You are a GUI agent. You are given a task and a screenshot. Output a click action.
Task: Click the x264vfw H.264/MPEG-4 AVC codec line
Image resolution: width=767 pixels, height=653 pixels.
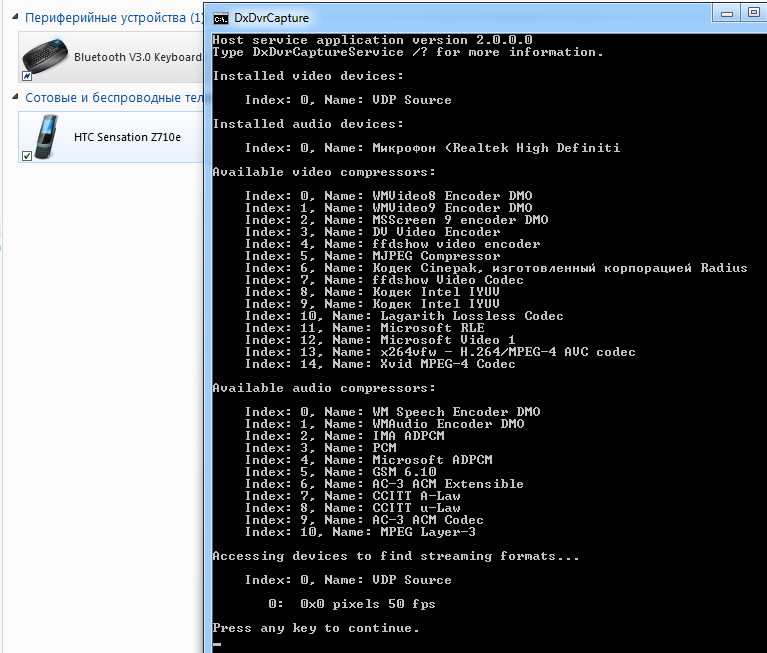pyautogui.click(x=440, y=352)
